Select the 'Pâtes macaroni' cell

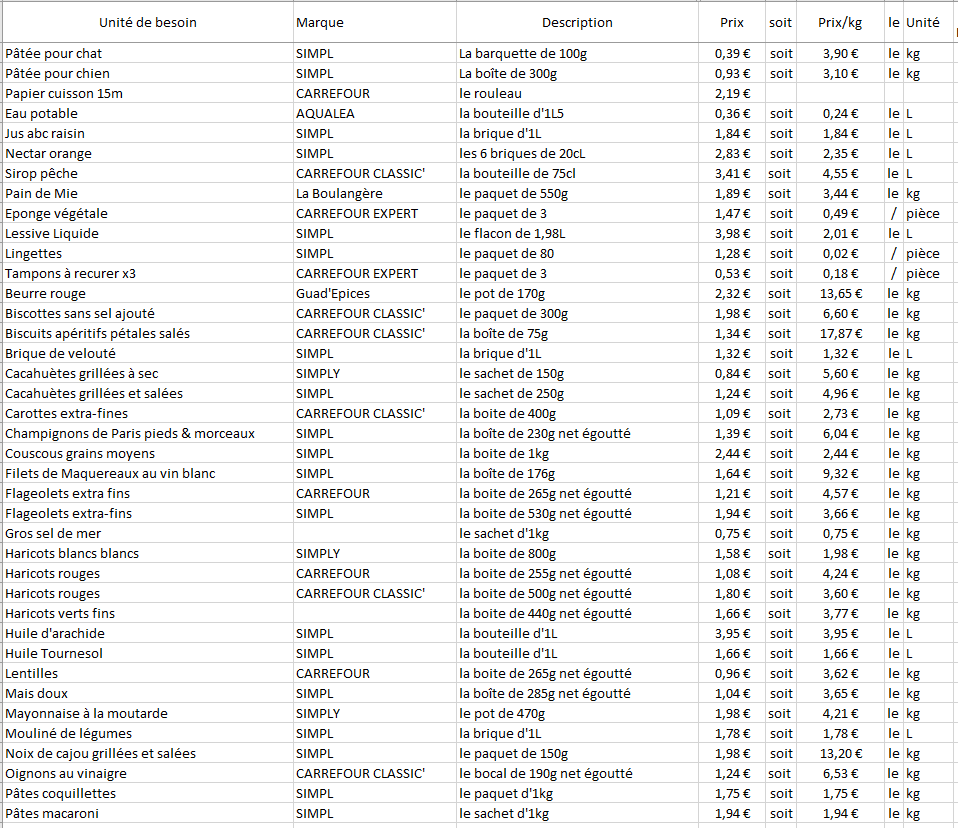(148, 814)
